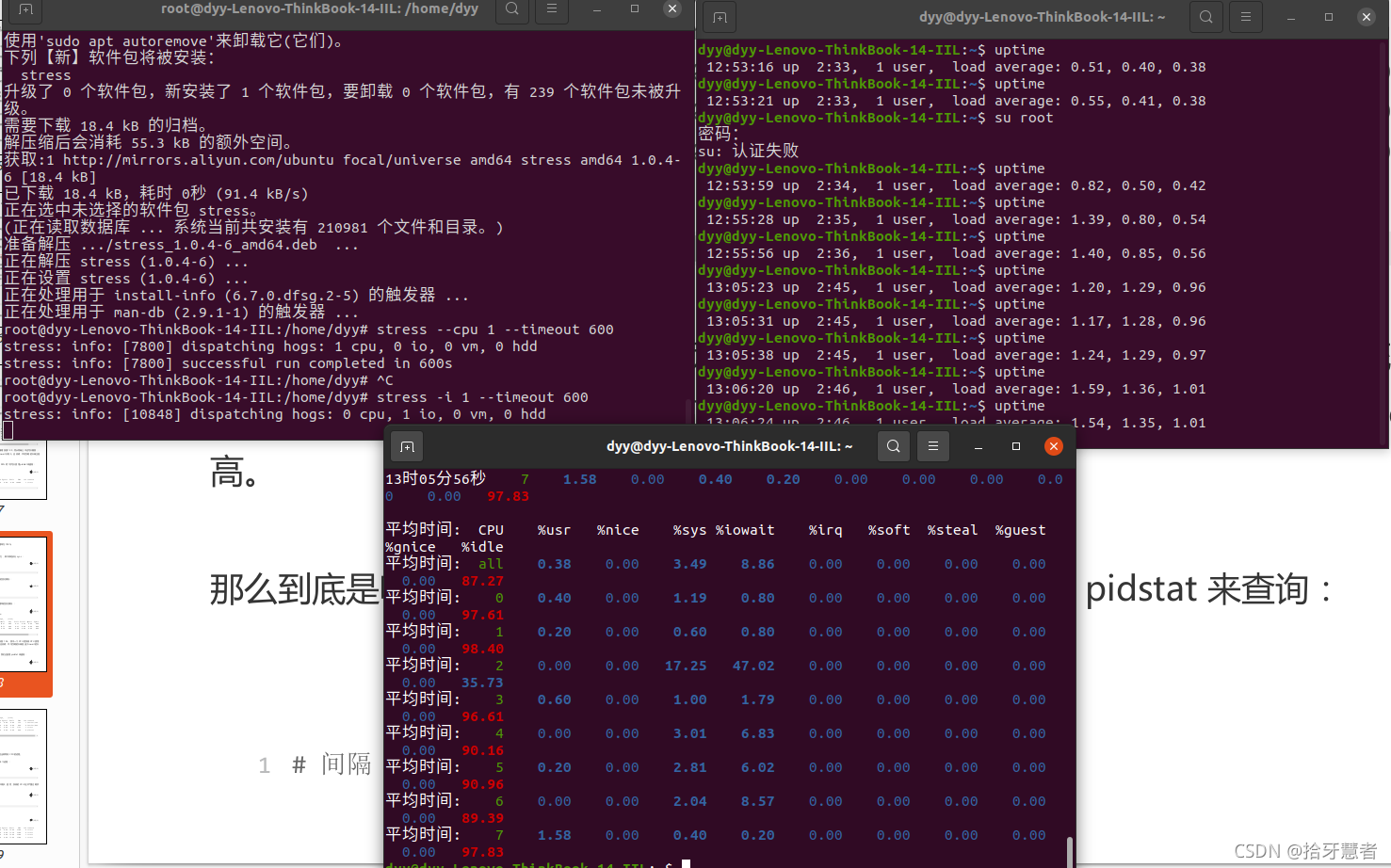
Task: Open new tab in front mpstat terminal
Action: (x=407, y=446)
